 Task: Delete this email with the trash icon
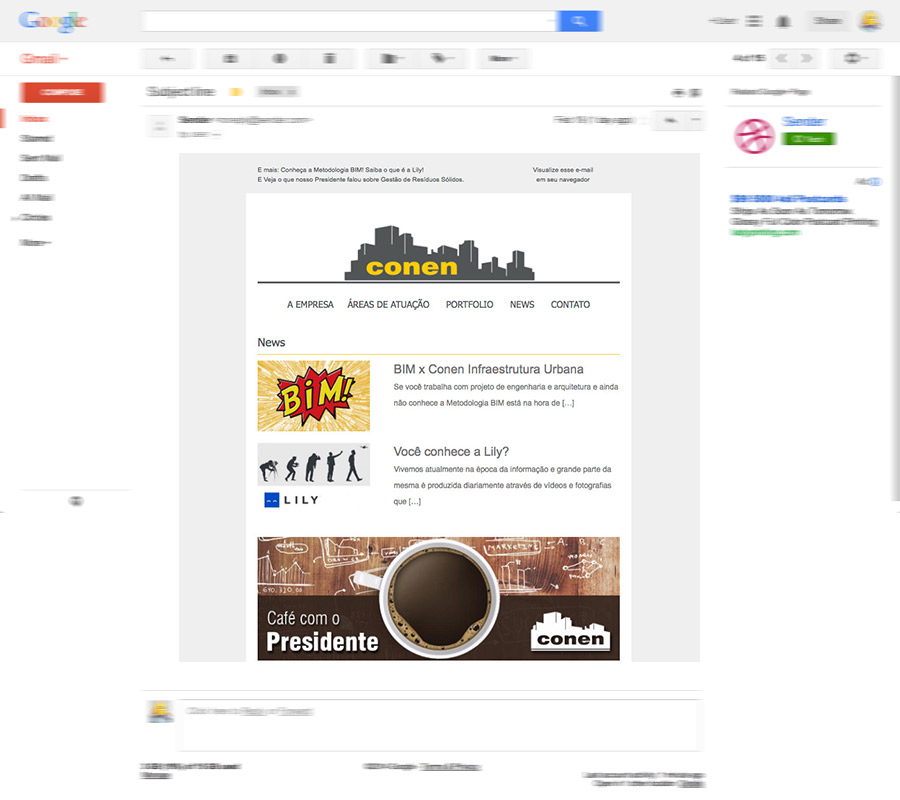(x=329, y=59)
